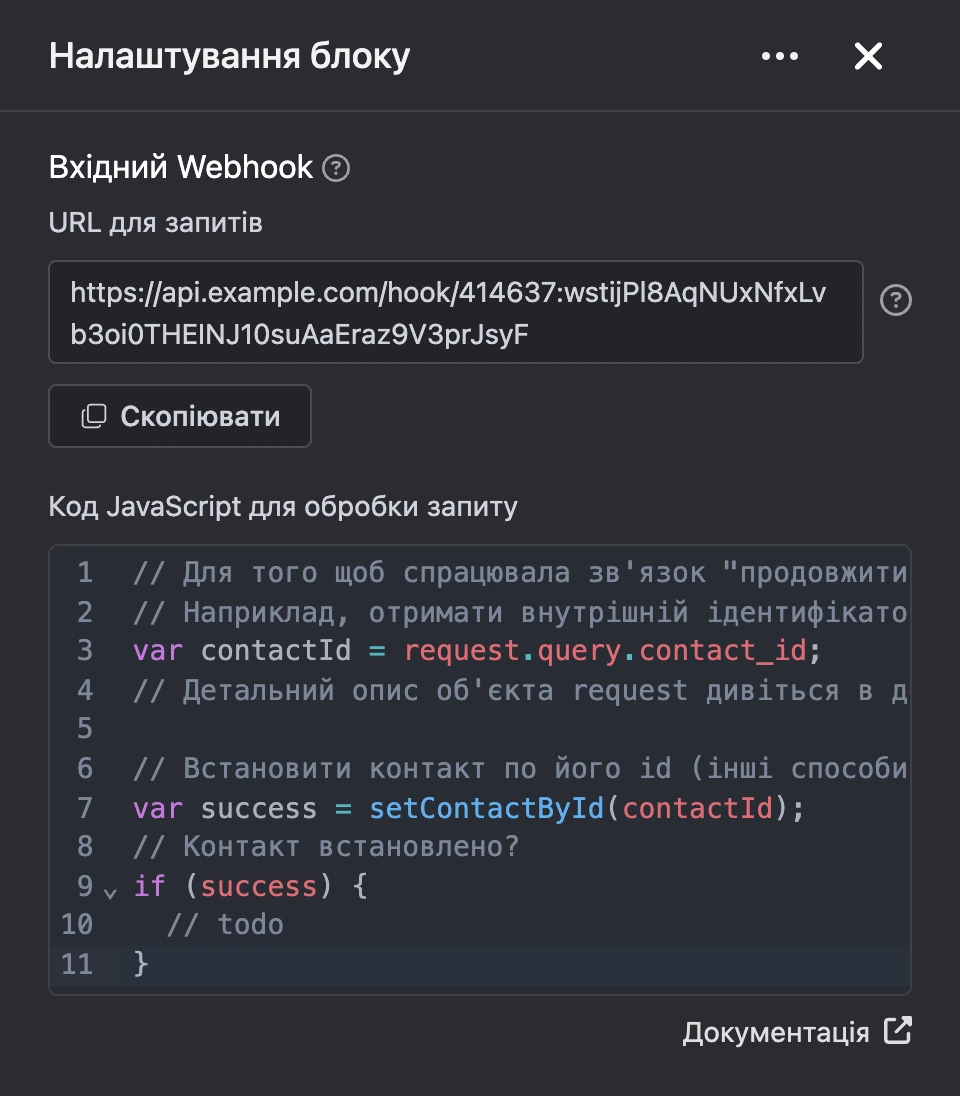960x1096 pixels.
Task: Click code line 3 with contactId declaration
Action: click(477, 651)
